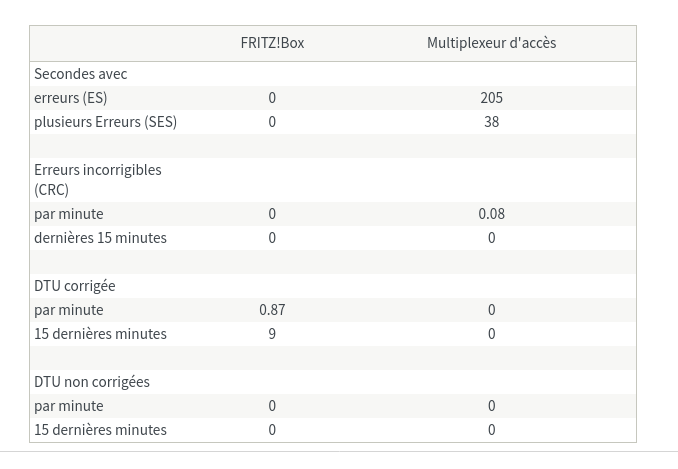Click the plusieurs Erreurs (SES) row label
678x469 pixels.
[106, 122]
